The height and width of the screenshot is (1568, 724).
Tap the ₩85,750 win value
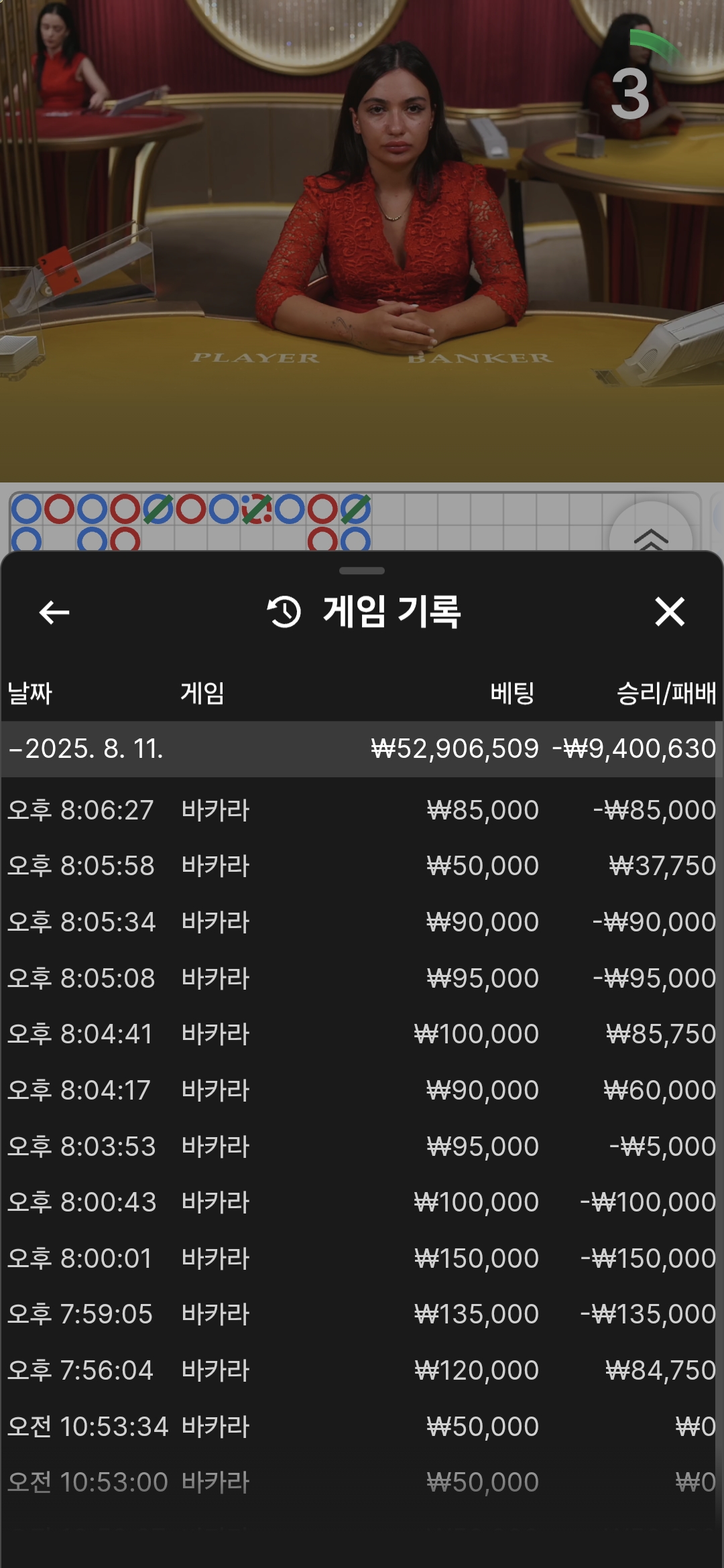[662, 1034]
